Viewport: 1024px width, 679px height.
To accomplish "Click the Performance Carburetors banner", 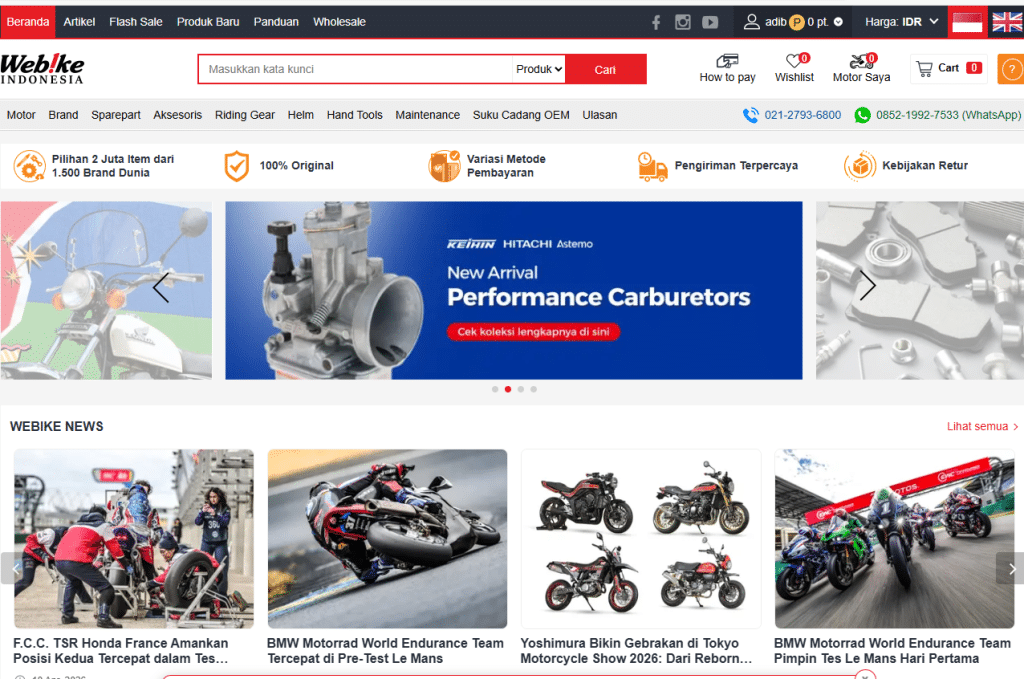I will point(514,291).
